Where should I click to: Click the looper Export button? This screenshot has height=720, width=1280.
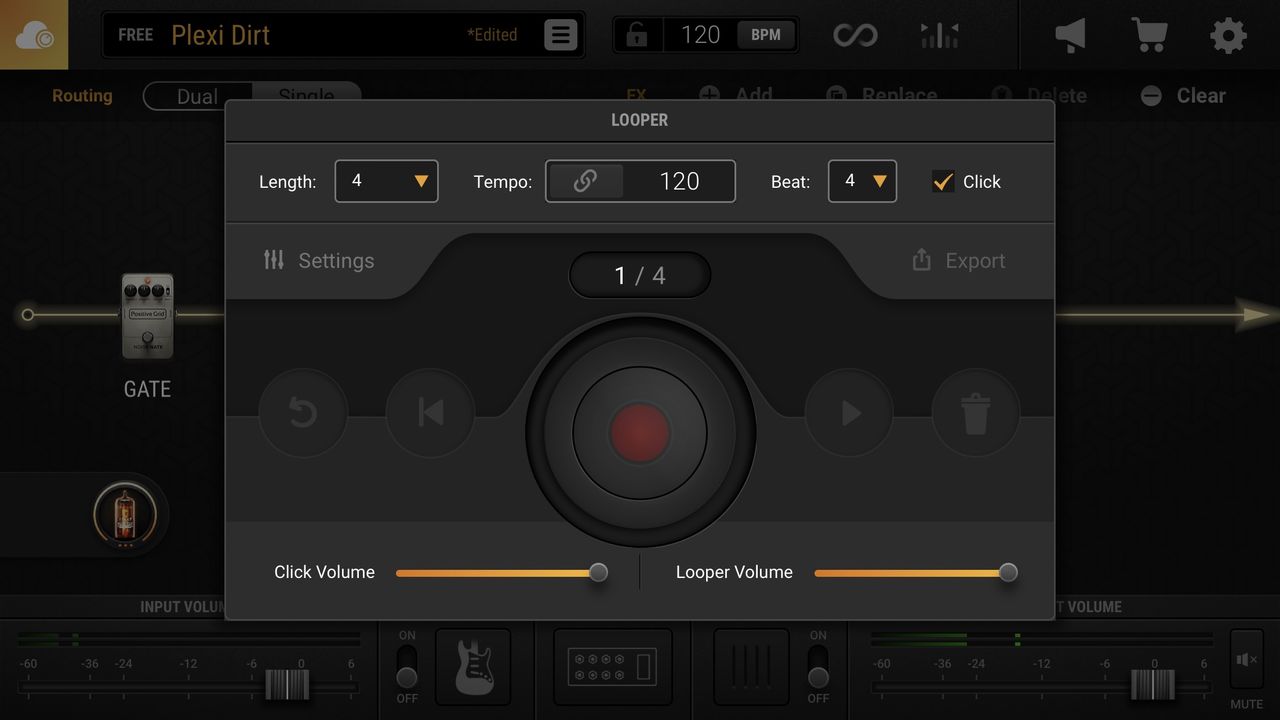pos(959,261)
